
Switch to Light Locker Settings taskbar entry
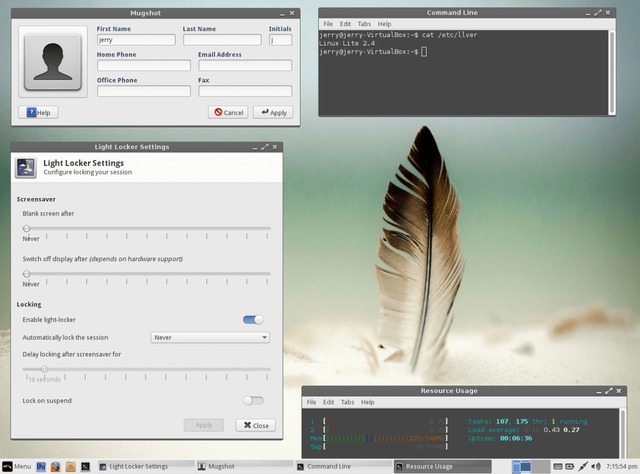[x=146, y=466]
